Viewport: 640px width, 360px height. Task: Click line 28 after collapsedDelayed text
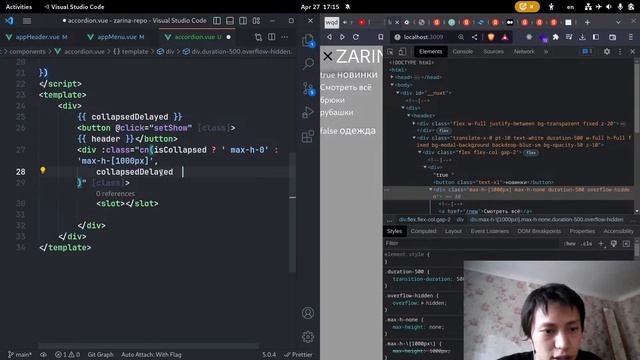tap(182, 172)
